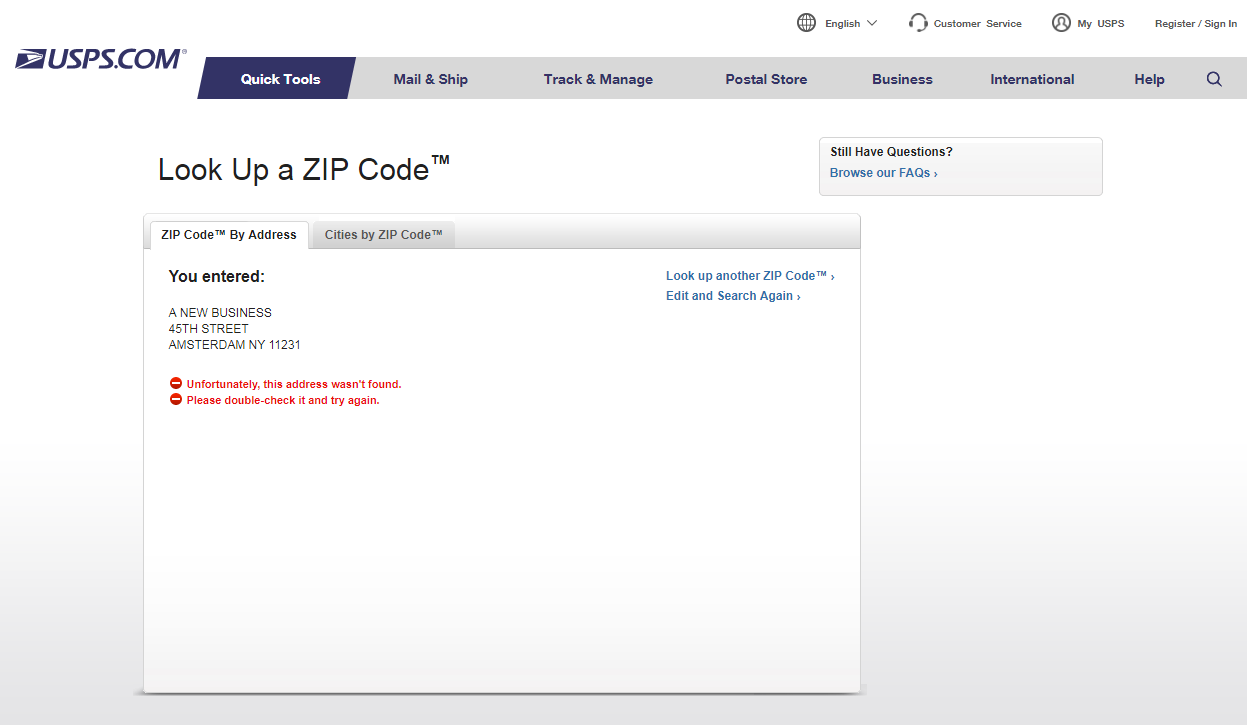Open site search via magnifier icon

[1214, 79]
